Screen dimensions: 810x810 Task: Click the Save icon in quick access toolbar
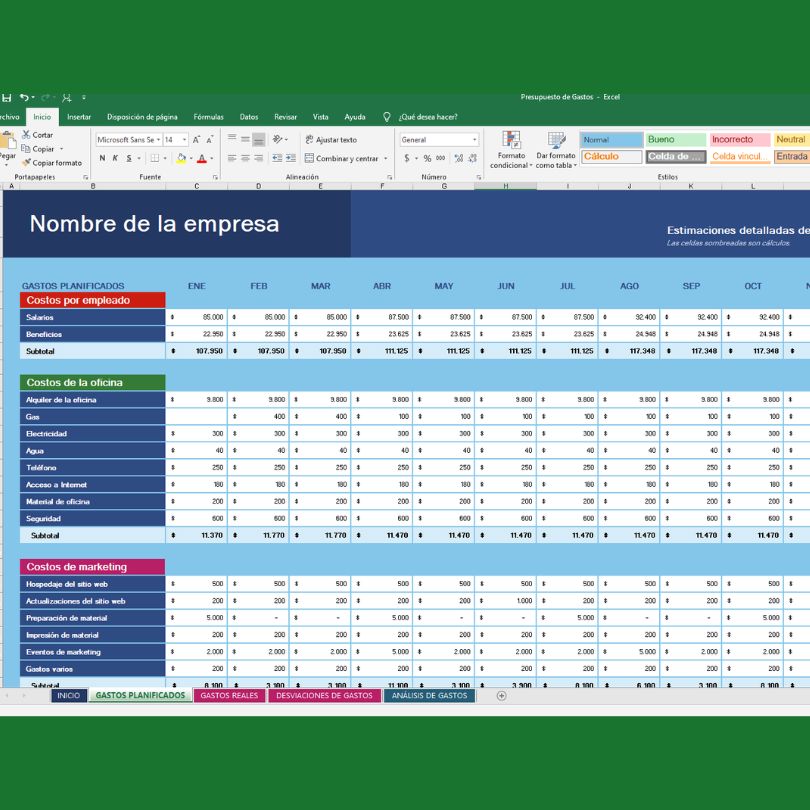point(6,97)
